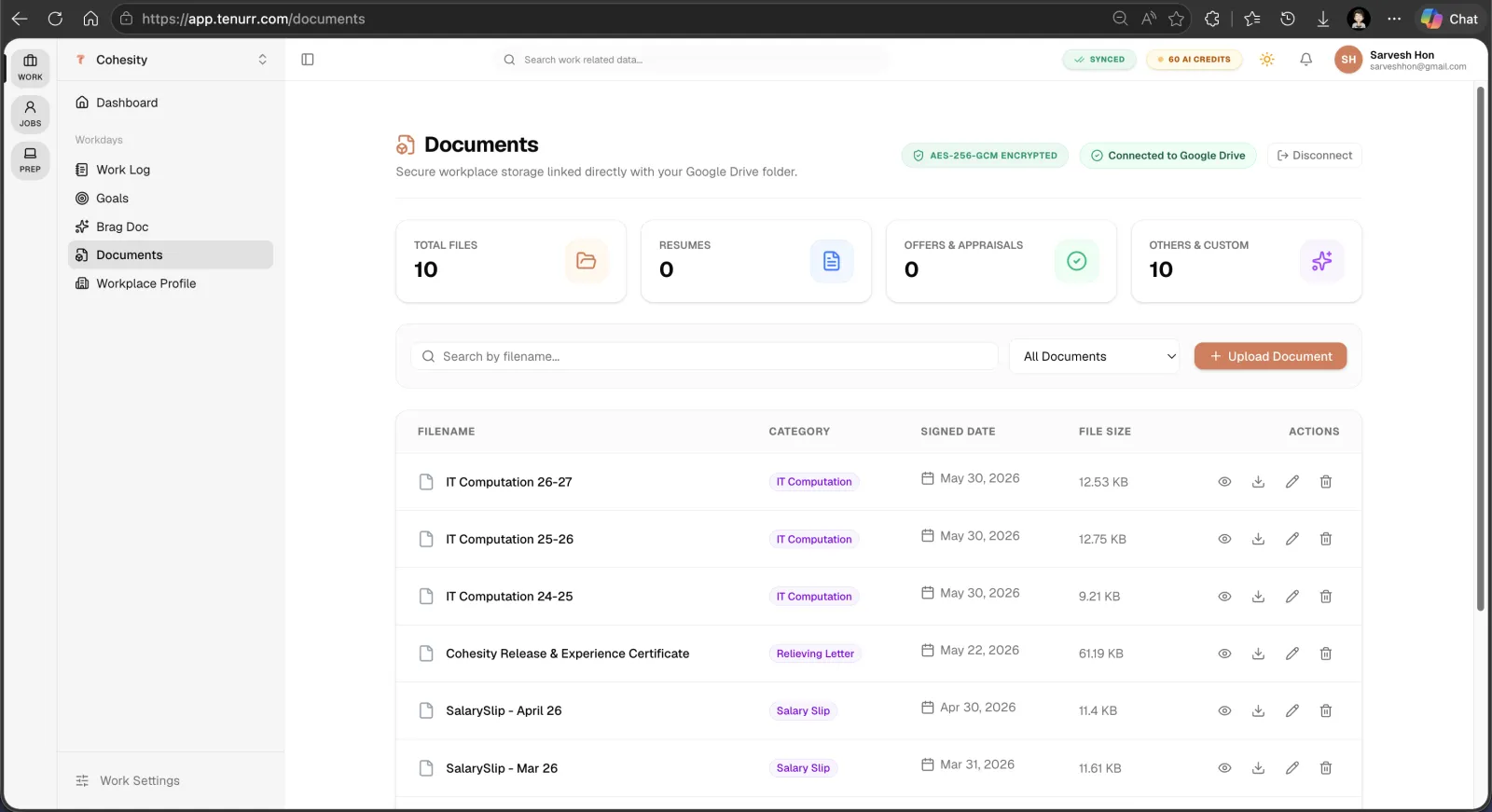This screenshot has width=1492, height=812.
Task: Edit SalarySlip - April 26 entry
Action: tap(1292, 710)
